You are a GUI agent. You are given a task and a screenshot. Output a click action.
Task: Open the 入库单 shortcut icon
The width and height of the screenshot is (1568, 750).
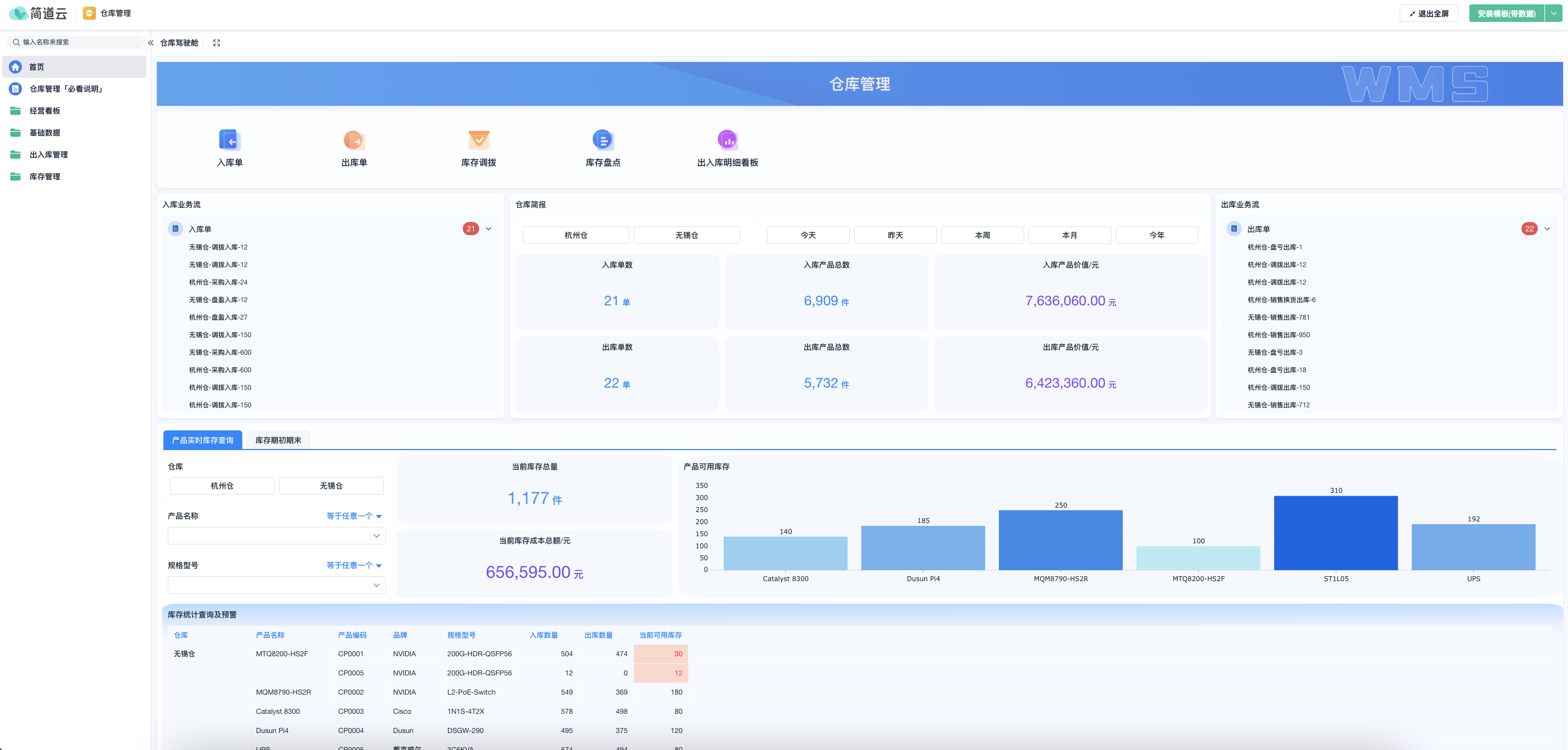[230, 140]
